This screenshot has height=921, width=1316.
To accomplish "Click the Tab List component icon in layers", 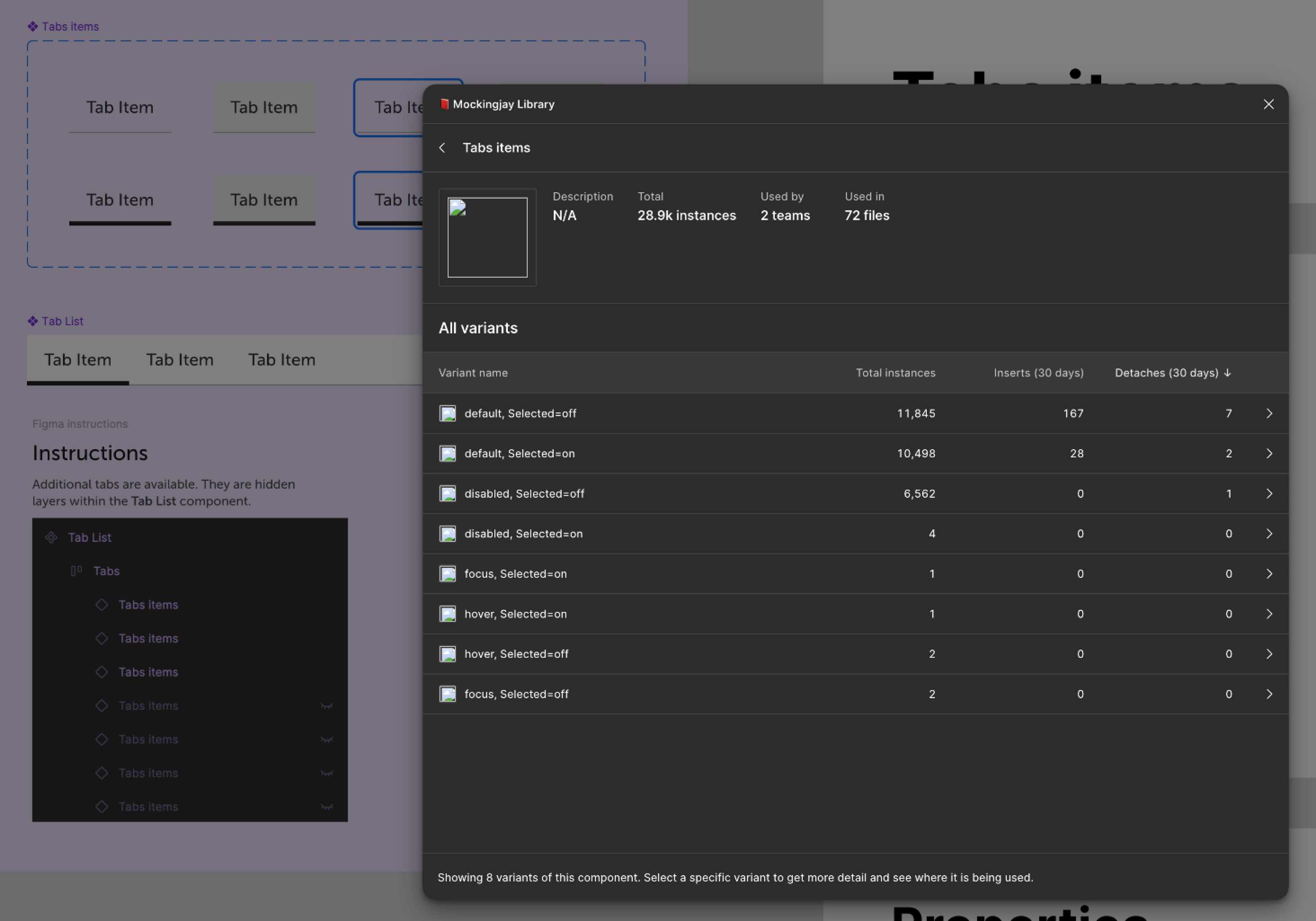I will (x=52, y=537).
